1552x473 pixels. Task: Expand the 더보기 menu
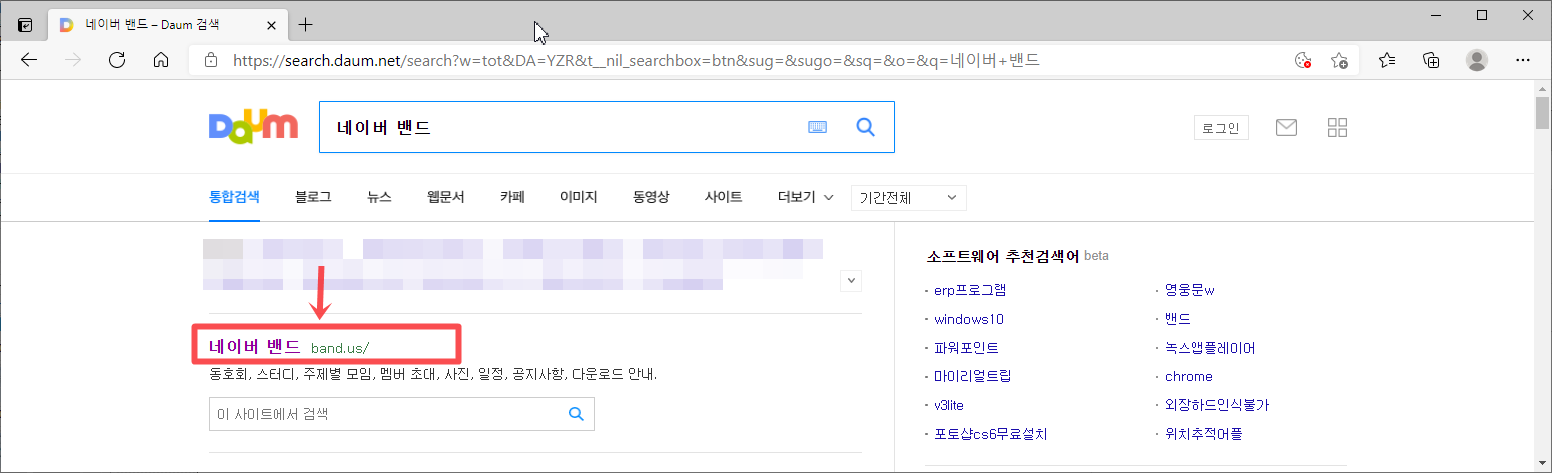coord(806,197)
